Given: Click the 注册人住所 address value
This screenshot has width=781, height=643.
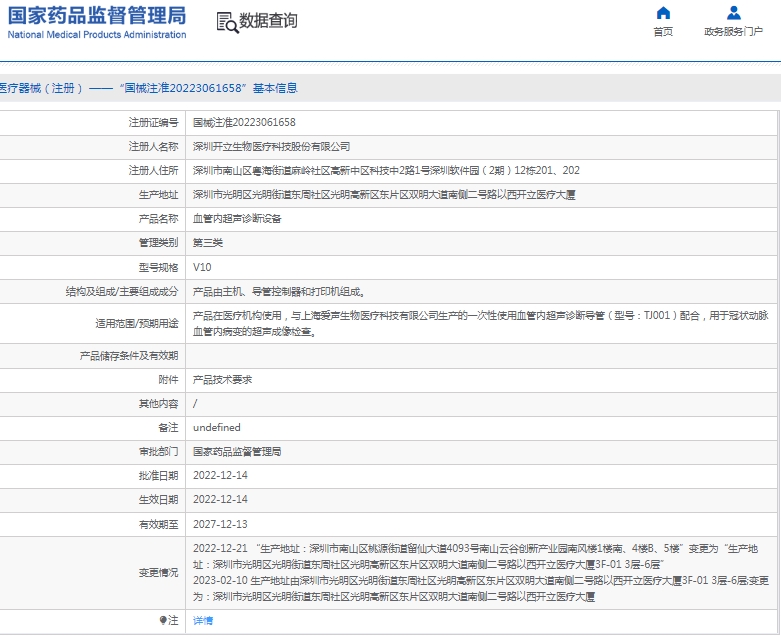Looking at the screenshot, I should (386, 170).
